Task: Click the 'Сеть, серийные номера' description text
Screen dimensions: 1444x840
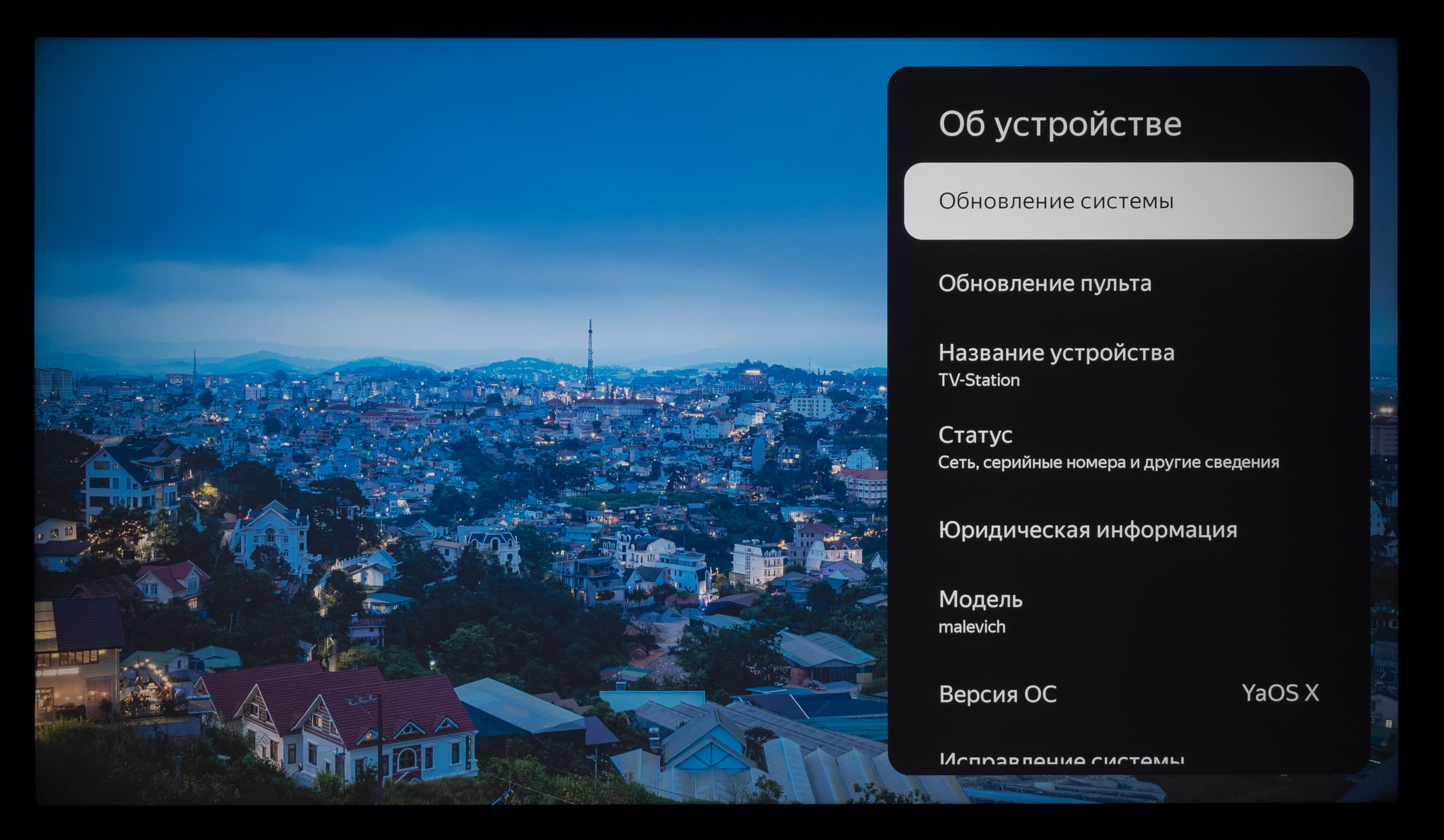Action: 1108,462
